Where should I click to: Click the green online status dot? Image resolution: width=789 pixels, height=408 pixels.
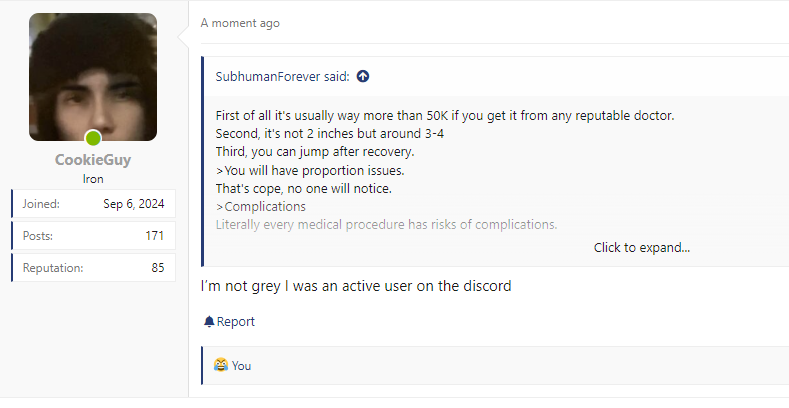pyautogui.click(x=93, y=138)
